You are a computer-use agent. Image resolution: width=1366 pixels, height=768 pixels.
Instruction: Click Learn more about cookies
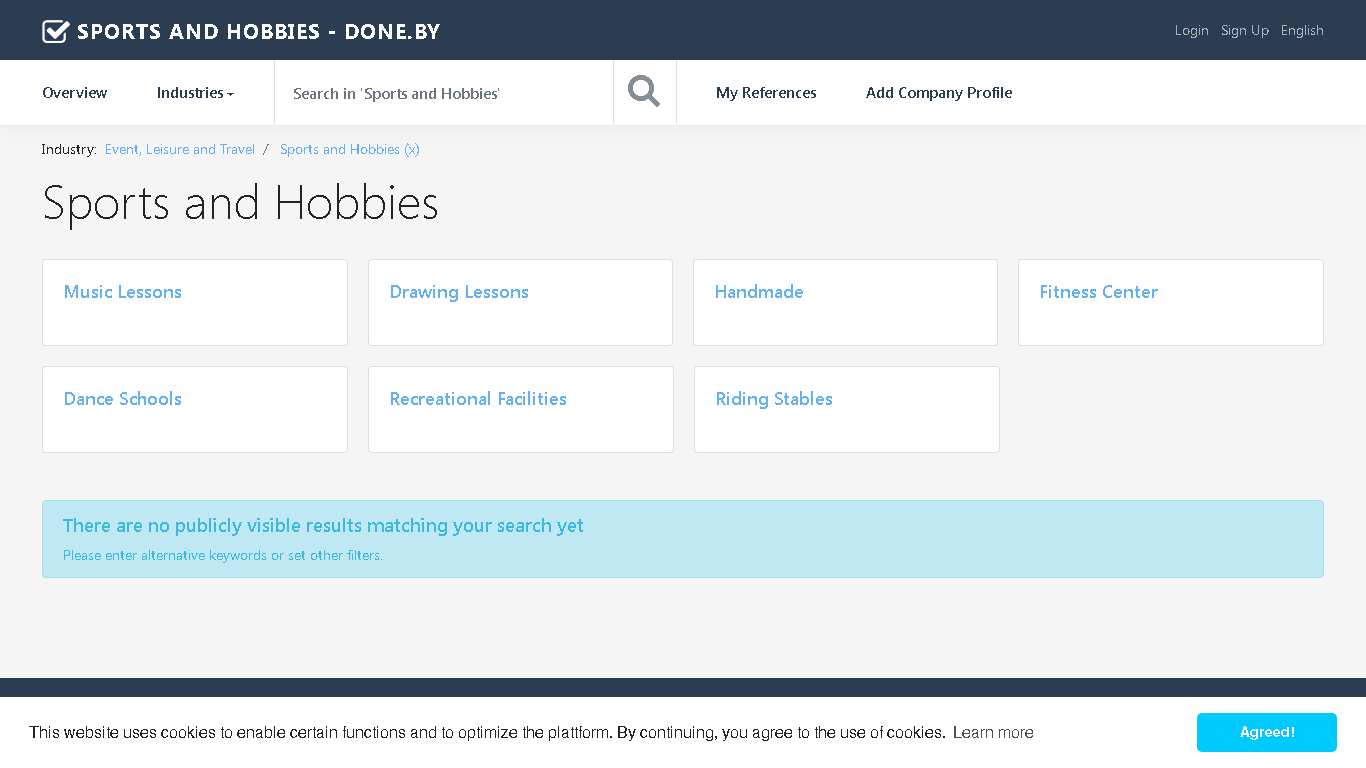point(993,733)
